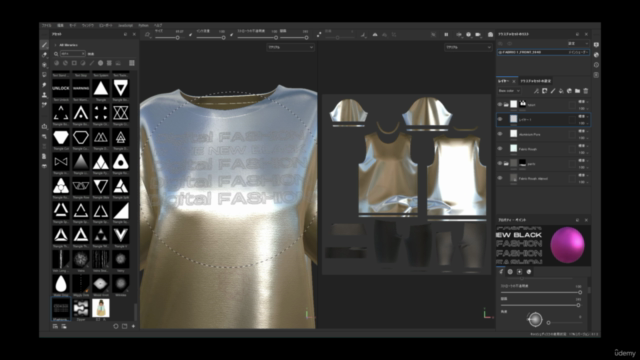Hide the text folder layer
The width and height of the screenshot is (640, 360).
pyautogui.click(x=500, y=104)
